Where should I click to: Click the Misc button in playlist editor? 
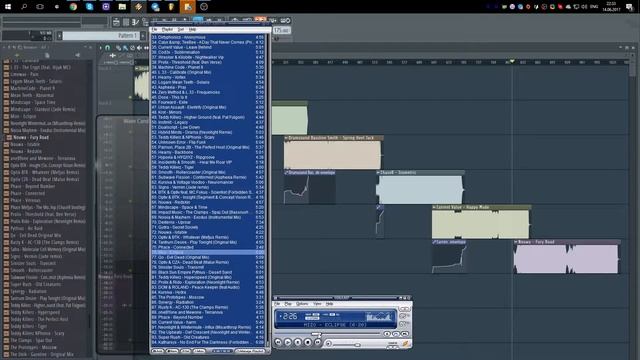coord(199,351)
